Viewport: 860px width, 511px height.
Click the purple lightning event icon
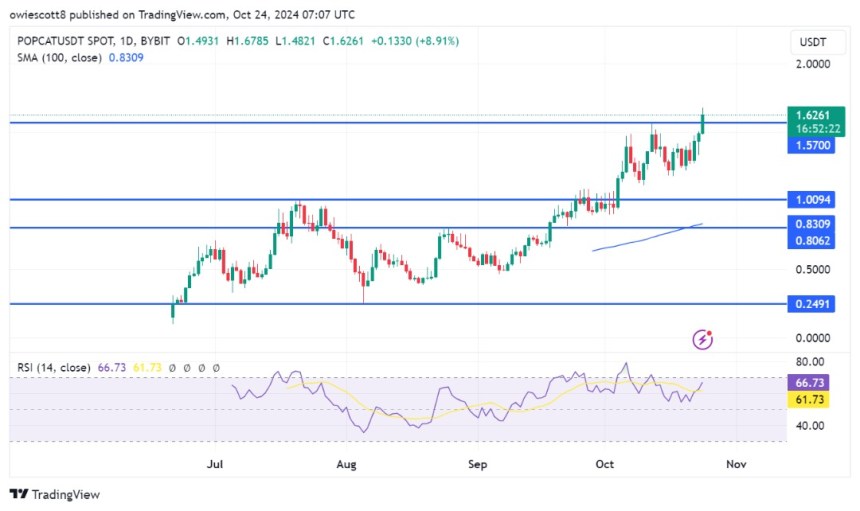pyautogui.click(x=702, y=339)
